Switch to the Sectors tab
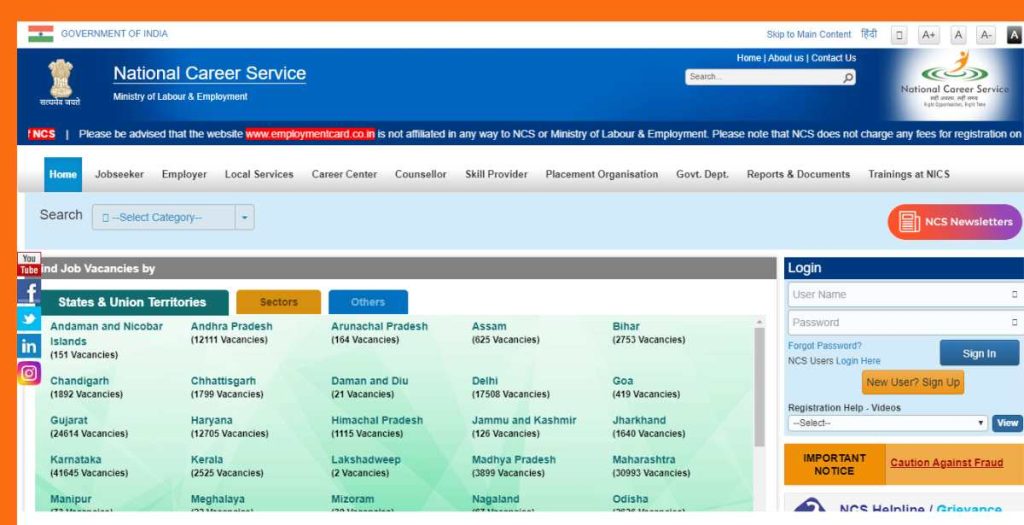The height and width of the screenshot is (525, 1024). (278, 302)
